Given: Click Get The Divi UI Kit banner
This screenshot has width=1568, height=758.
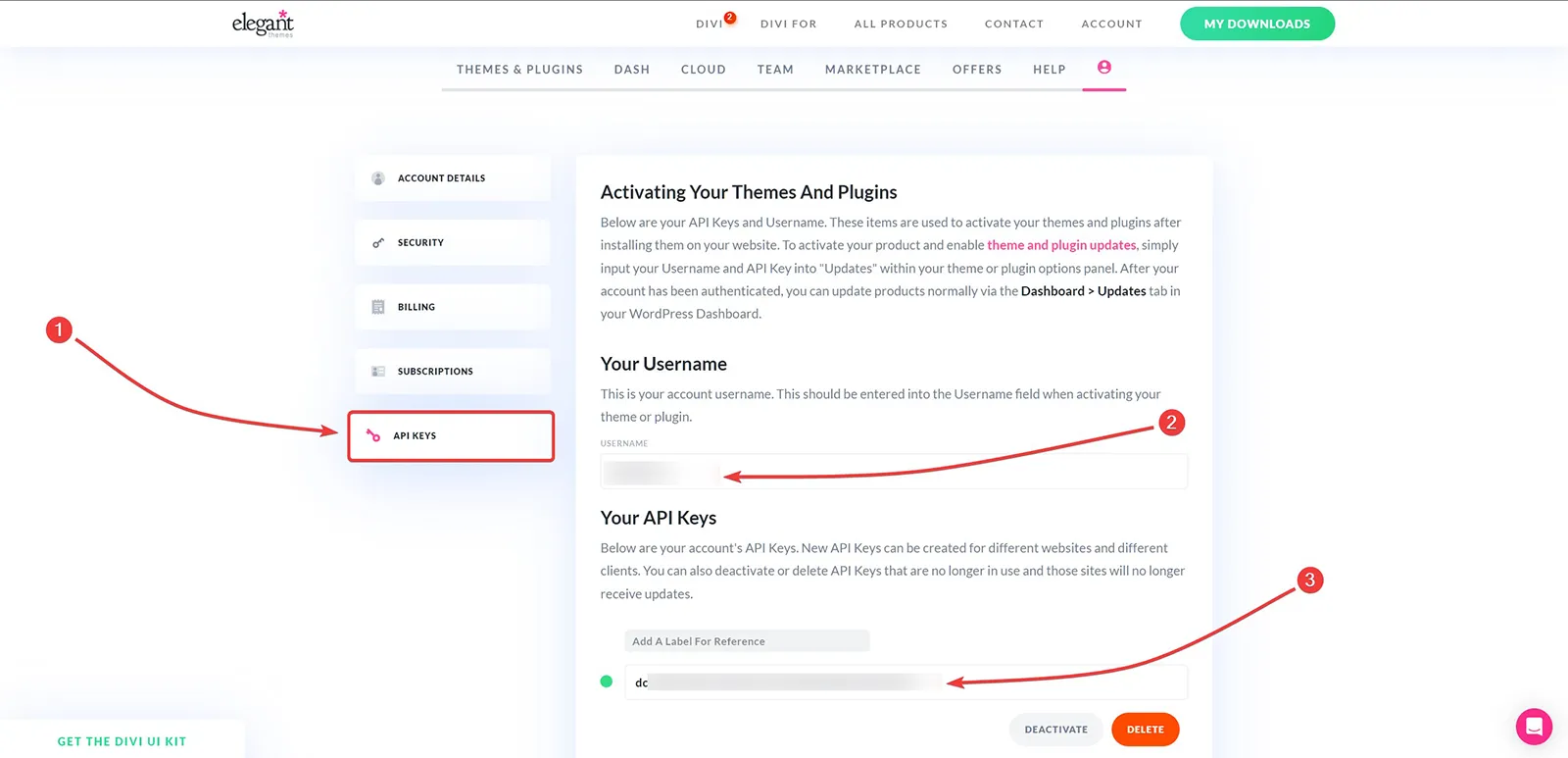Looking at the screenshot, I should point(122,741).
